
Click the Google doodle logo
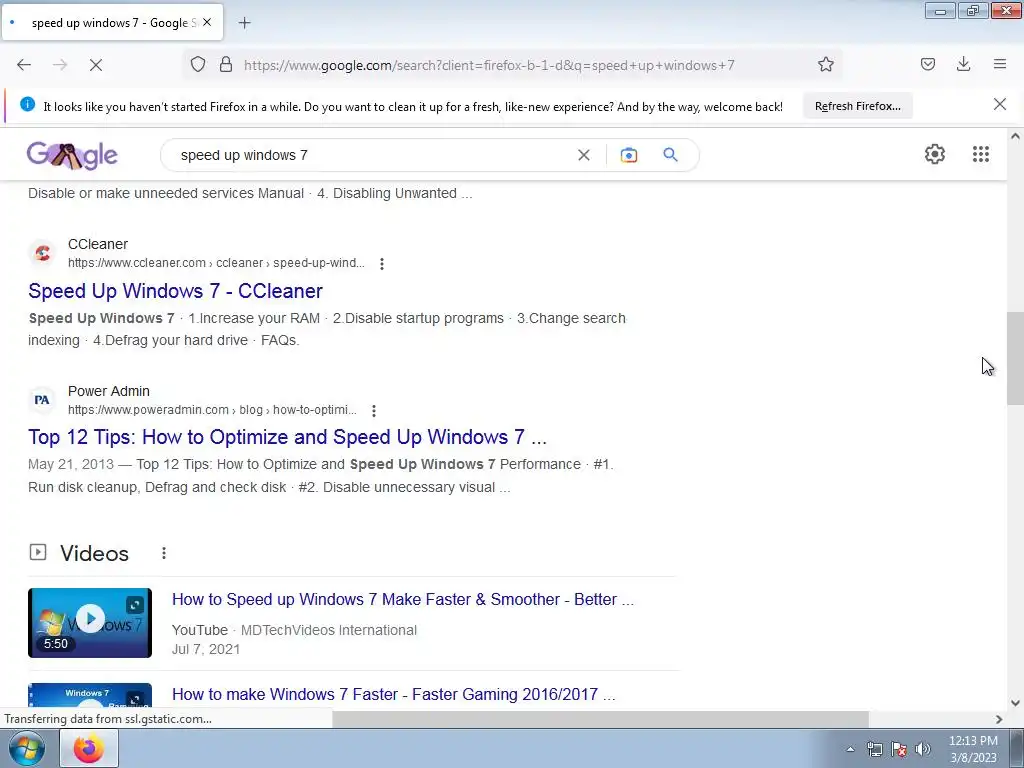(x=72, y=155)
